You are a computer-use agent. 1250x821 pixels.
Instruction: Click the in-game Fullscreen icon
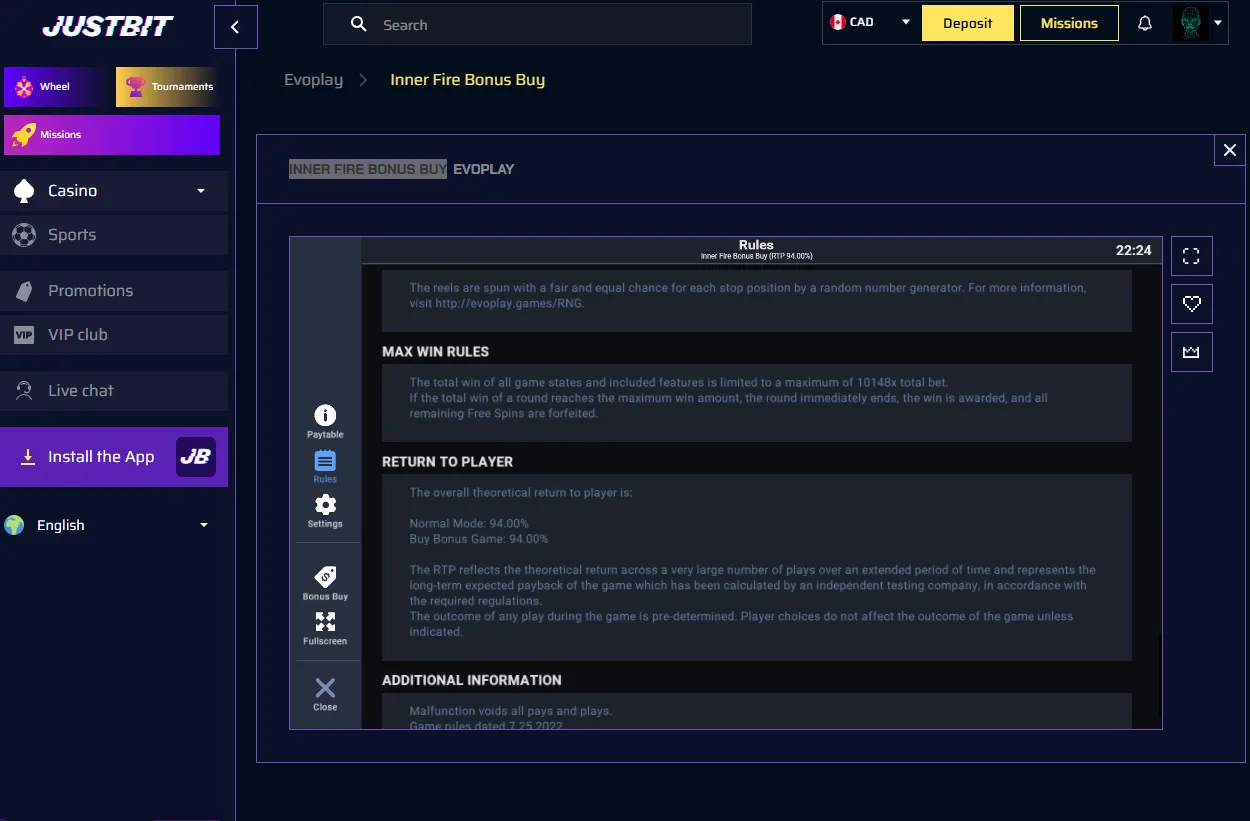click(x=325, y=628)
